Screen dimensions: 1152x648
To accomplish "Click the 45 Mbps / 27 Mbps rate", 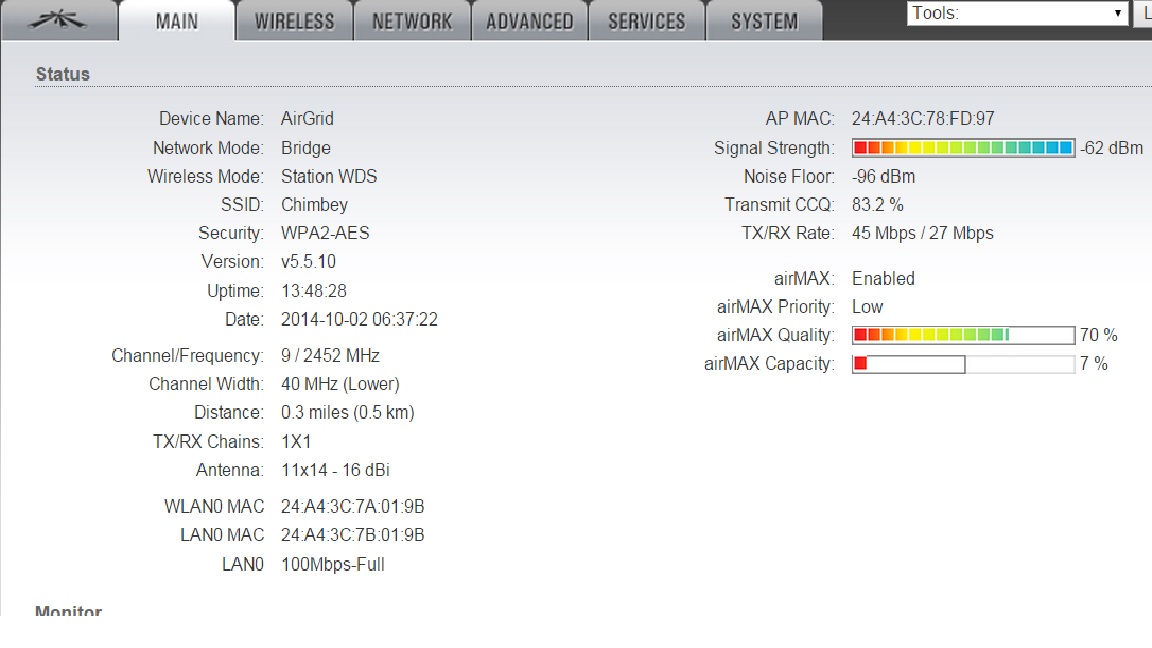I will [x=923, y=233].
